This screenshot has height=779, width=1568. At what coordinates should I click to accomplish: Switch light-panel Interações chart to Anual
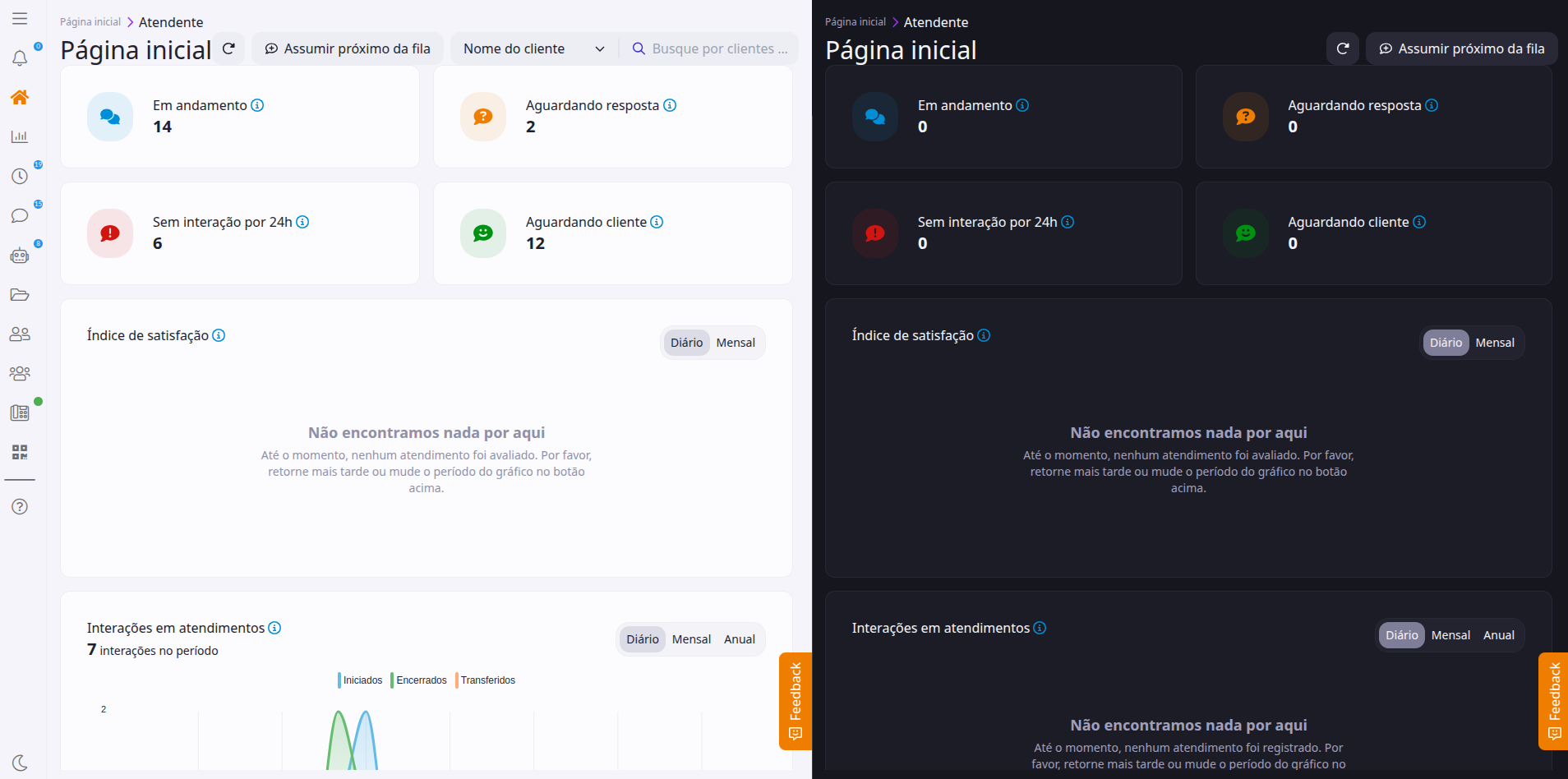[739, 639]
